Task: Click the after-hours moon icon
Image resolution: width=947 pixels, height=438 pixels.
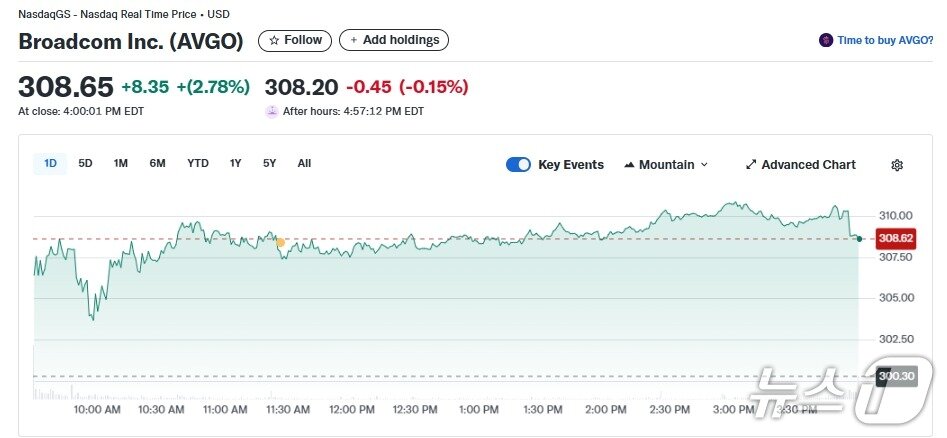Action: (271, 111)
